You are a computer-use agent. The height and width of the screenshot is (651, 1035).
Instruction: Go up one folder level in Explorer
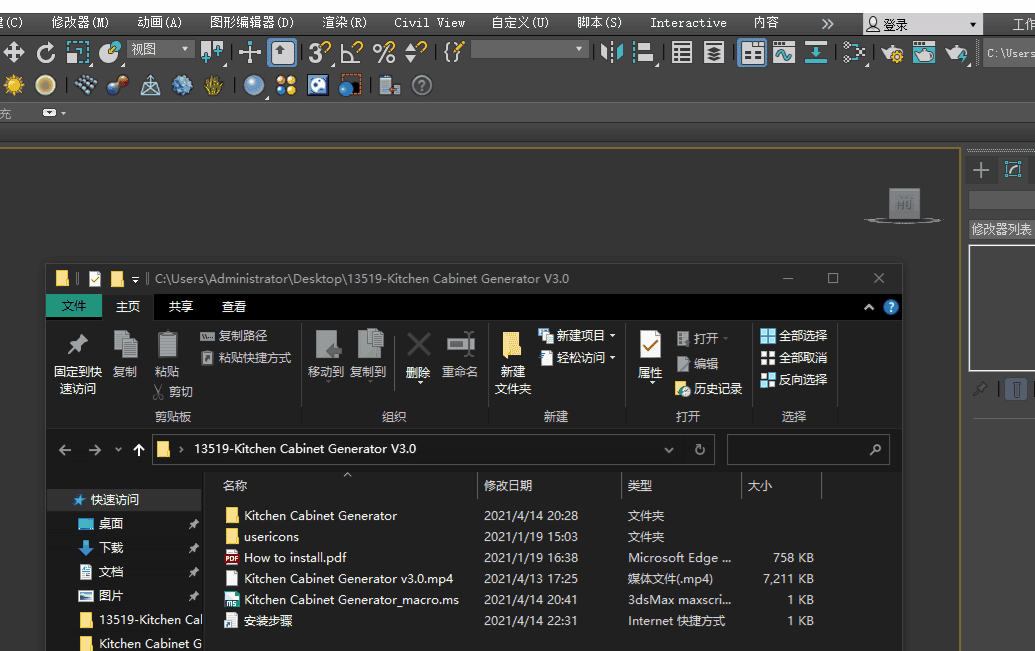139,450
